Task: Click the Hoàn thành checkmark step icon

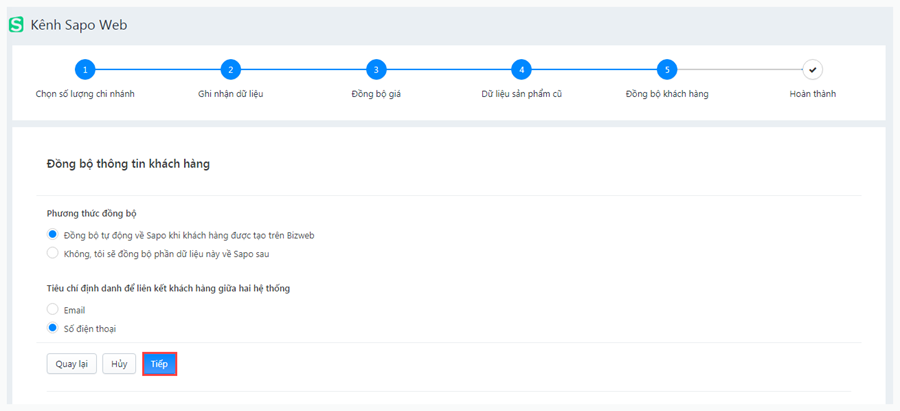Action: (x=813, y=70)
